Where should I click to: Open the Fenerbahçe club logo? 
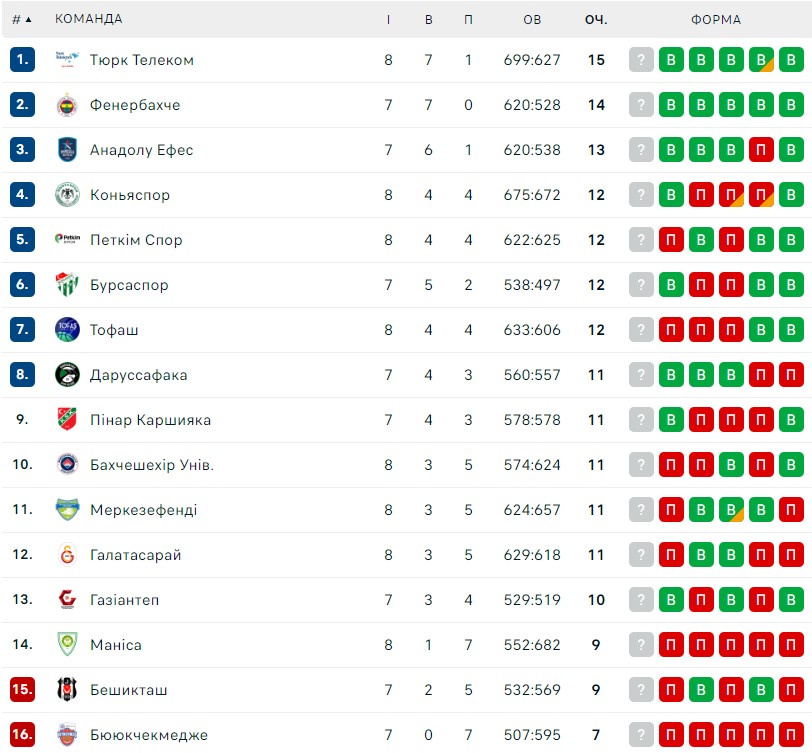(67, 105)
